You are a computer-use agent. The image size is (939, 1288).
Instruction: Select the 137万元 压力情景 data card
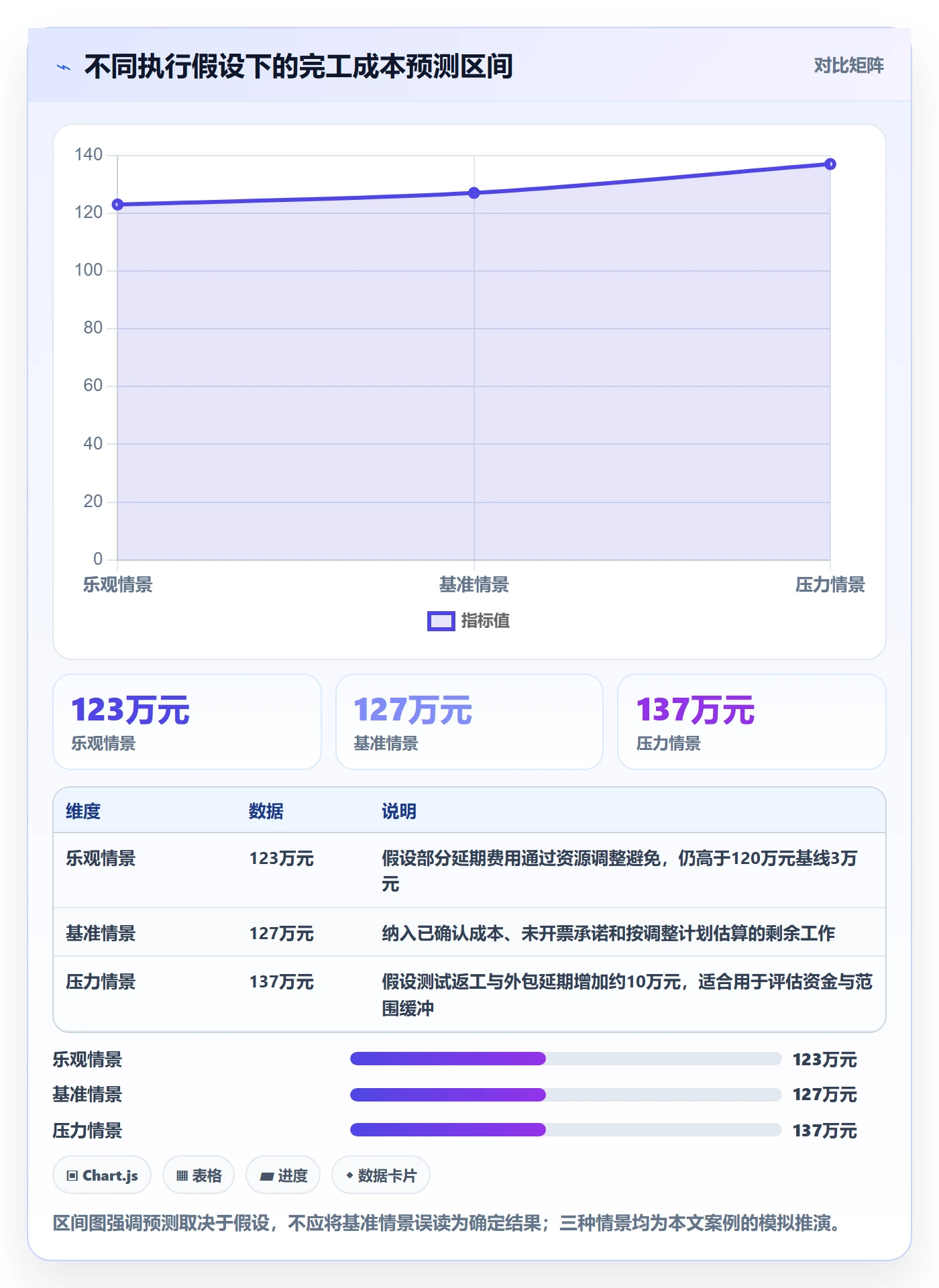pyautogui.click(x=752, y=722)
